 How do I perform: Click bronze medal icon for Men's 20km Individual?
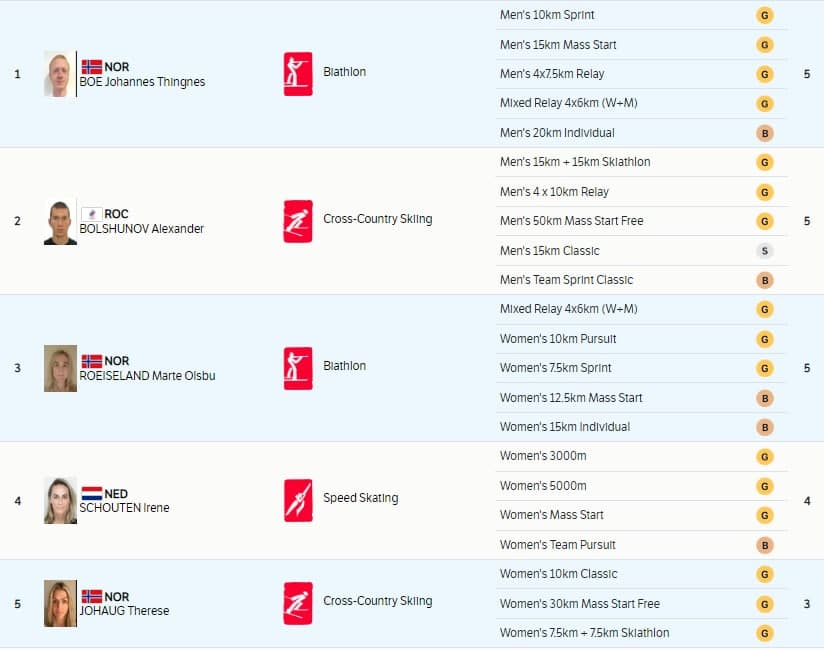point(764,133)
